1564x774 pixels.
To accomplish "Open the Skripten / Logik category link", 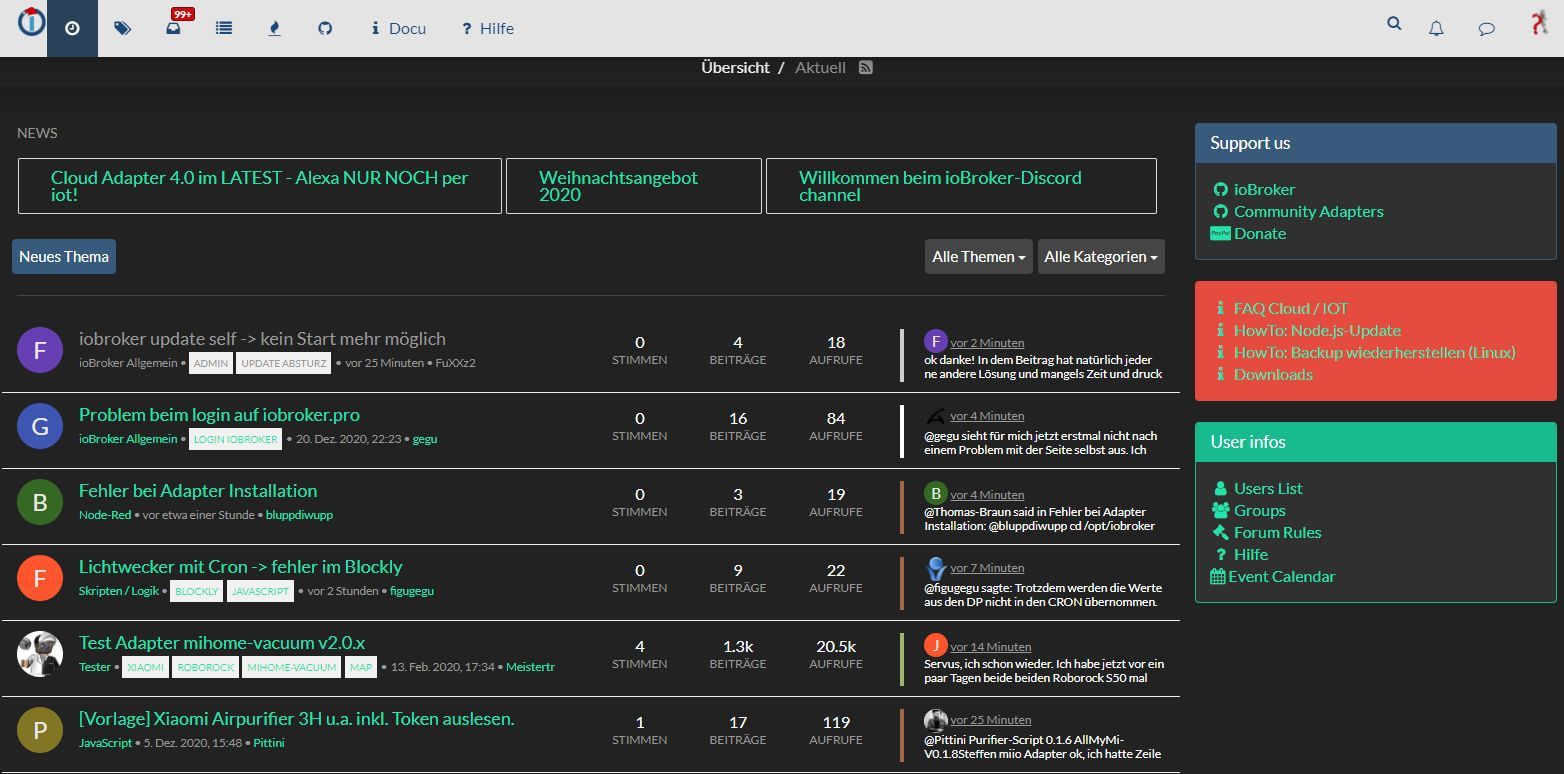I will pyautogui.click(x=119, y=591).
